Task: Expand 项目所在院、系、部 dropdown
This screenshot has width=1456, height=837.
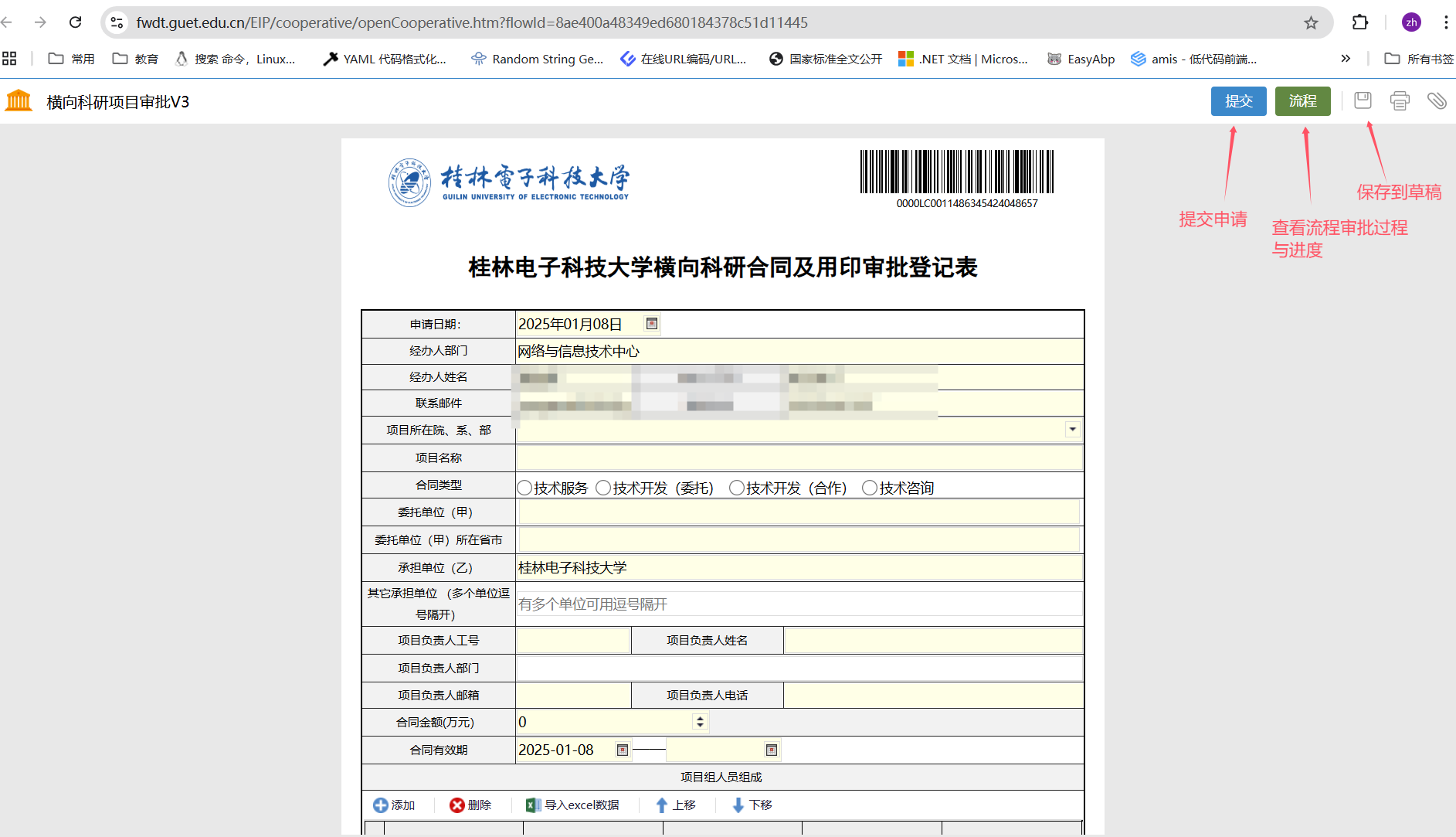Action: (1072, 430)
